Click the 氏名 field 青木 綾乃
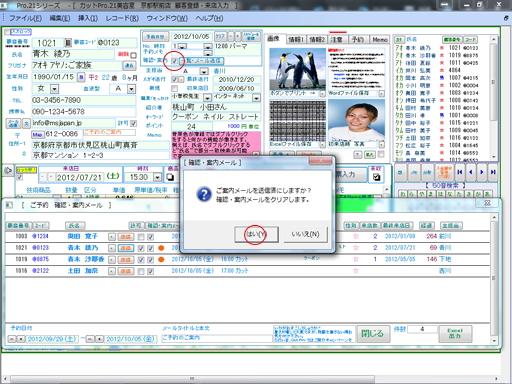The height and width of the screenshot is (384, 512). click(x=73, y=54)
